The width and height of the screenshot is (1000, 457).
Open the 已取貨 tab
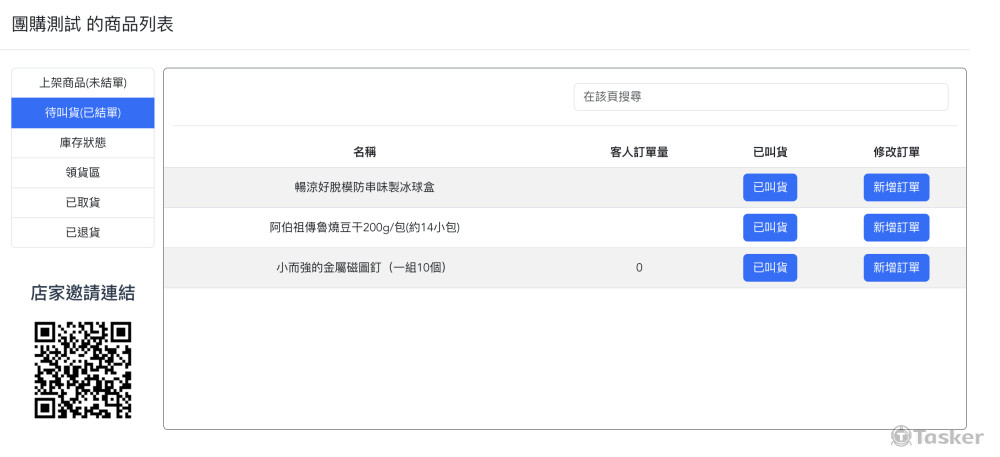coord(83,203)
